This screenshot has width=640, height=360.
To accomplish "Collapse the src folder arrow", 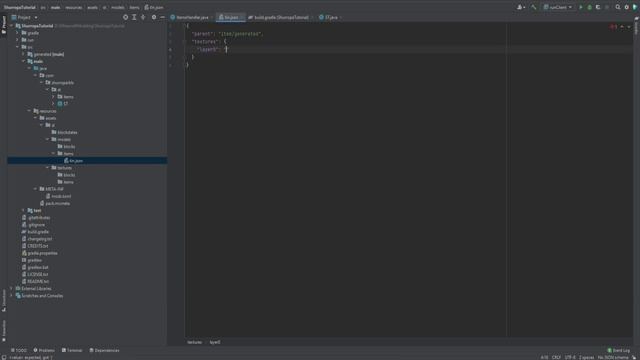I will click(x=17, y=47).
